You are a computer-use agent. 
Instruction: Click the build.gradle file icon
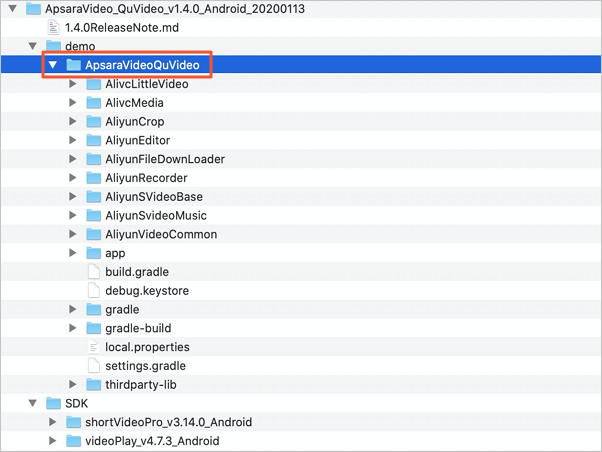93,272
